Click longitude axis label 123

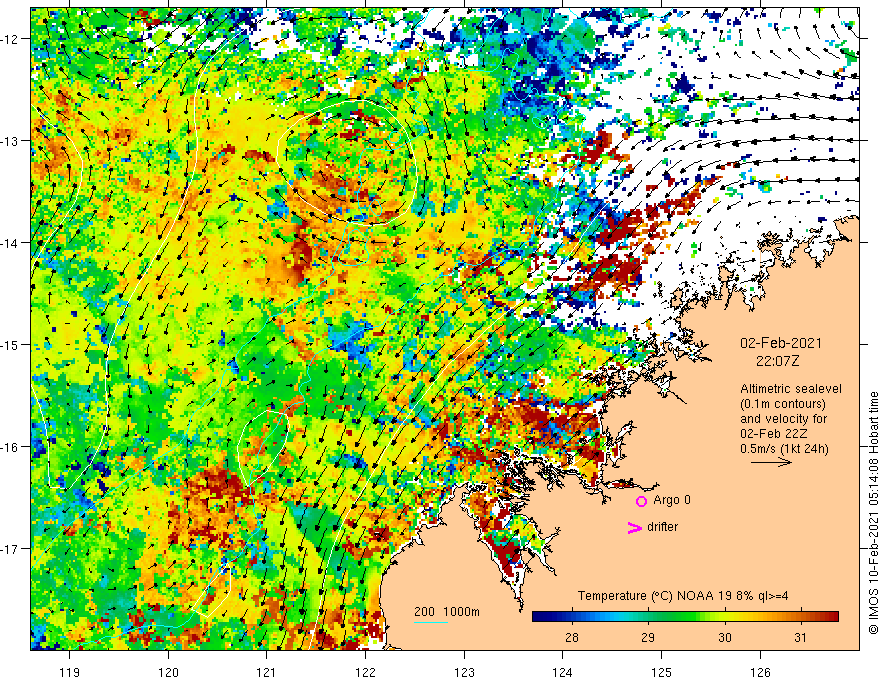[464, 672]
